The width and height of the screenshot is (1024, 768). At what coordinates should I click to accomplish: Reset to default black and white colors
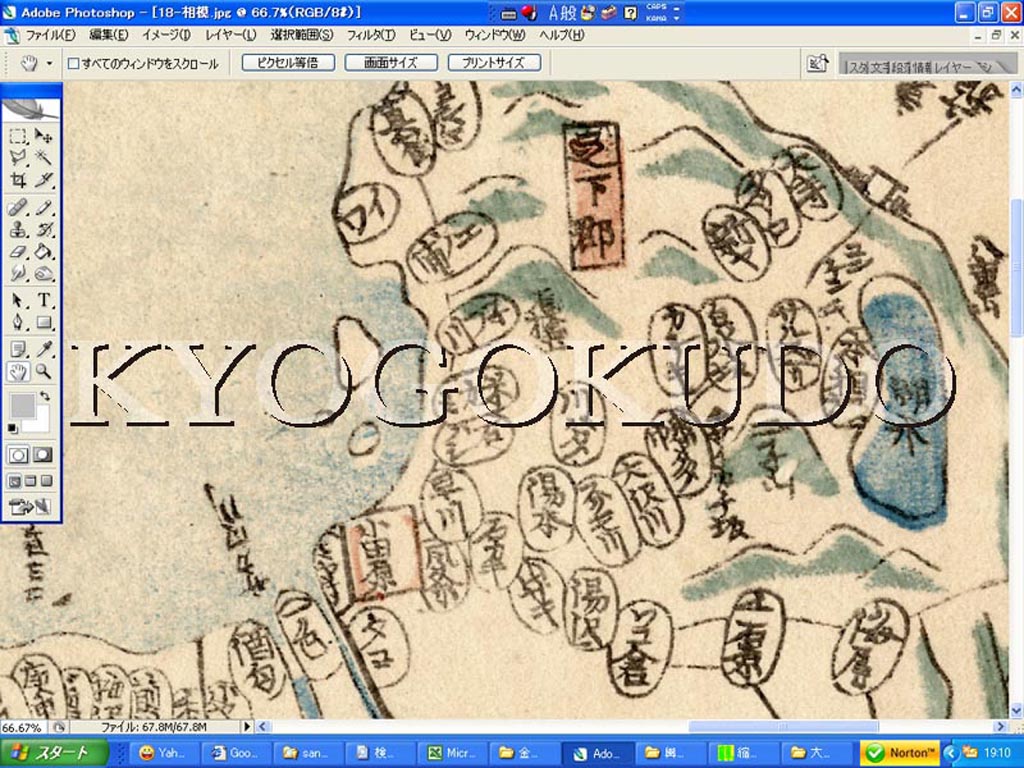coord(12,428)
